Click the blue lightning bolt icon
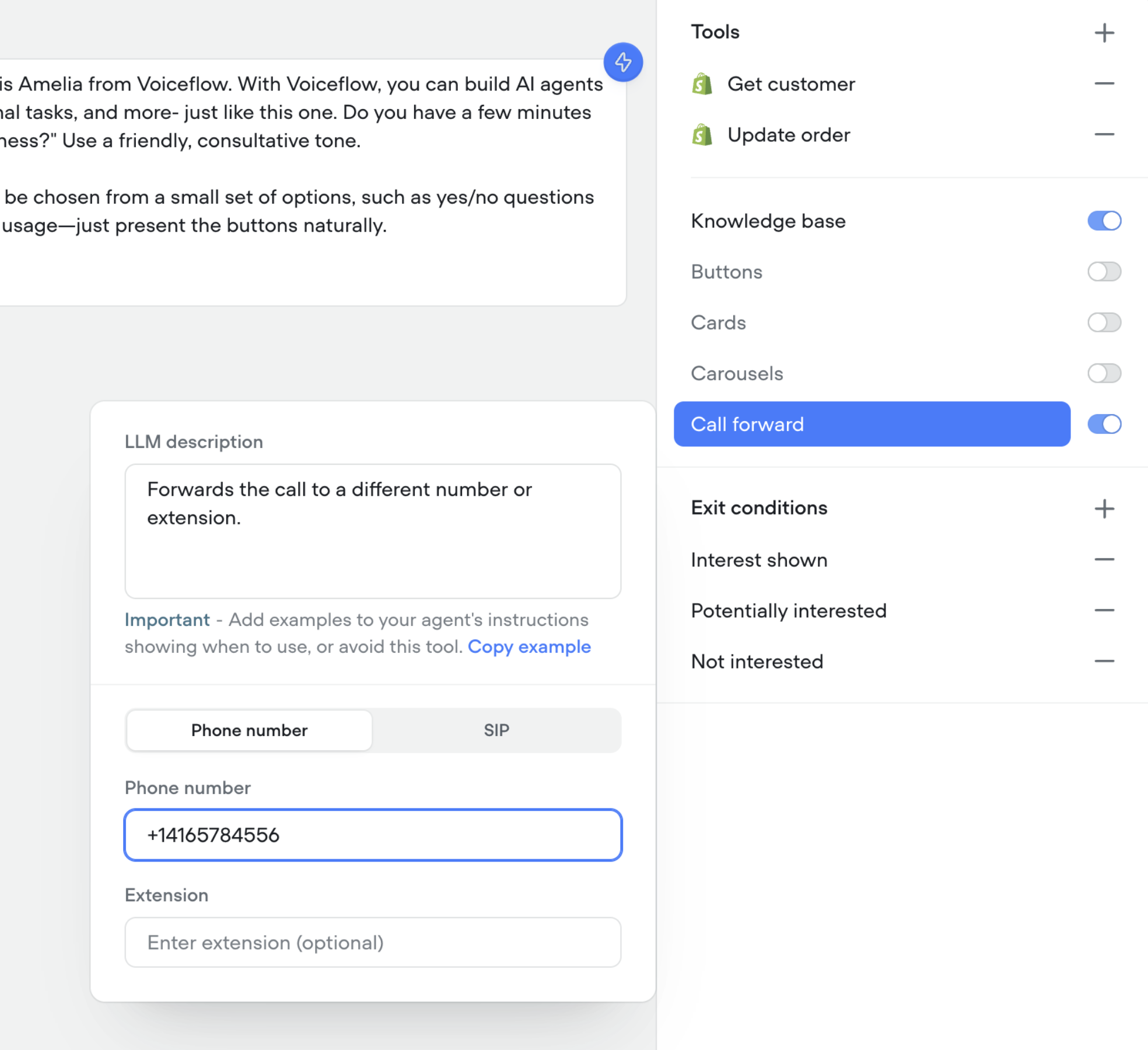 tap(624, 62)
